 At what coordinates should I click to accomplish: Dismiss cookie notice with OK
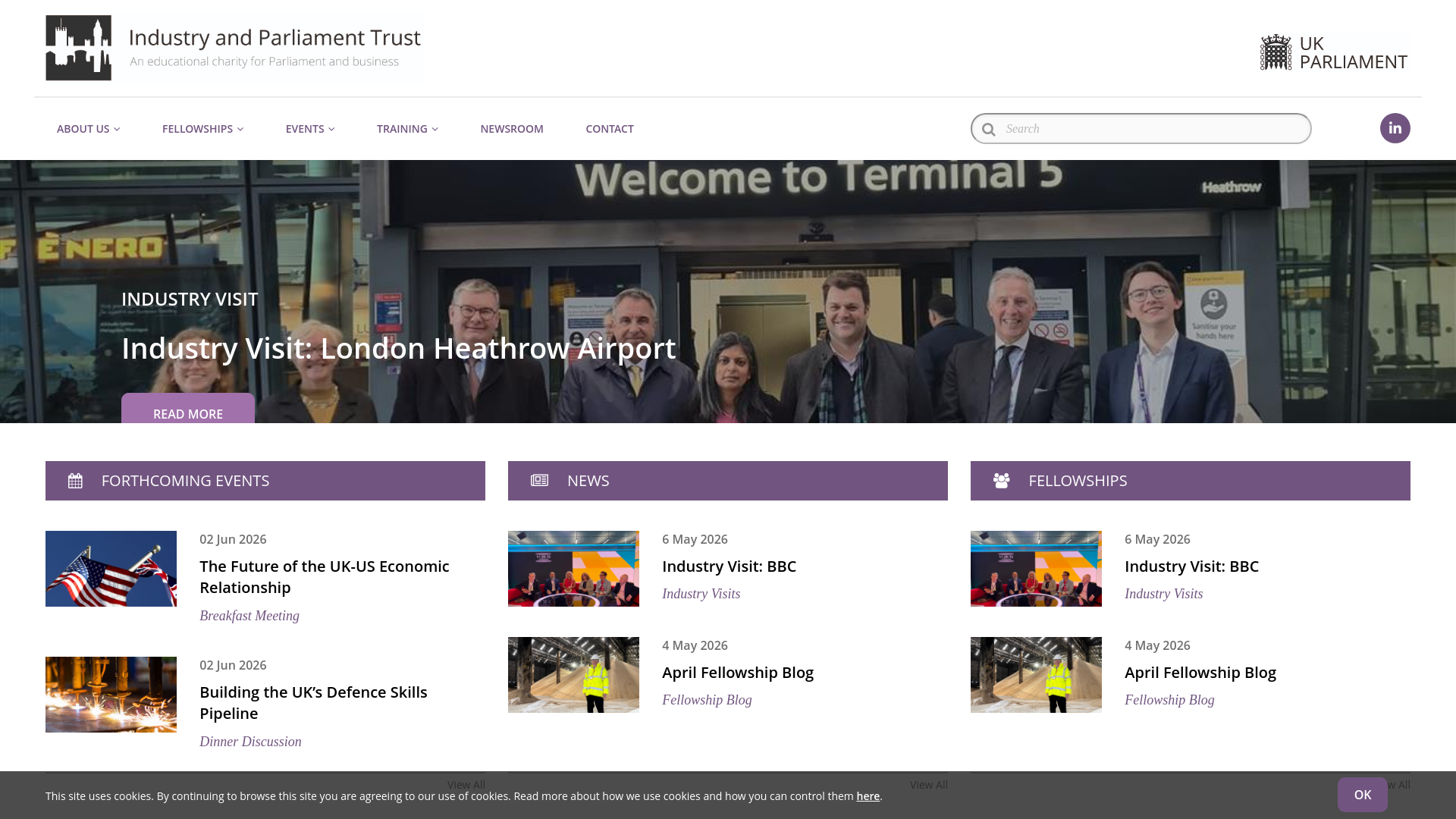[1362, 795]
